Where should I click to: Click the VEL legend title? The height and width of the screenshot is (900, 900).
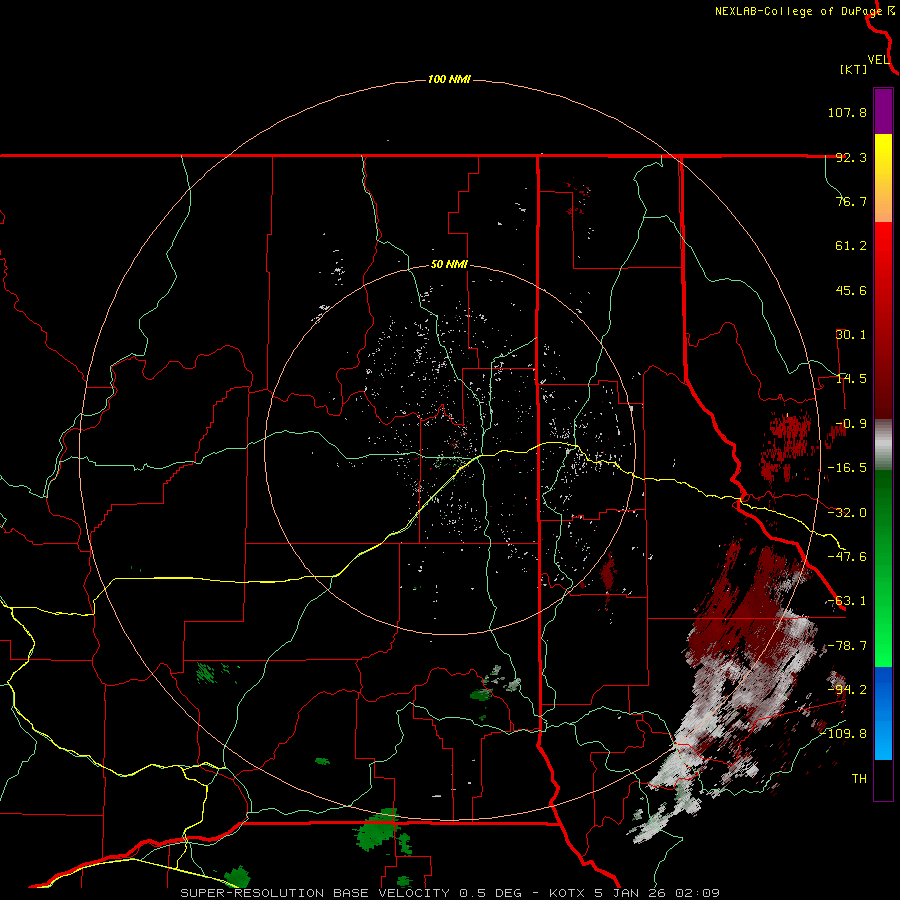click(879, 59)
